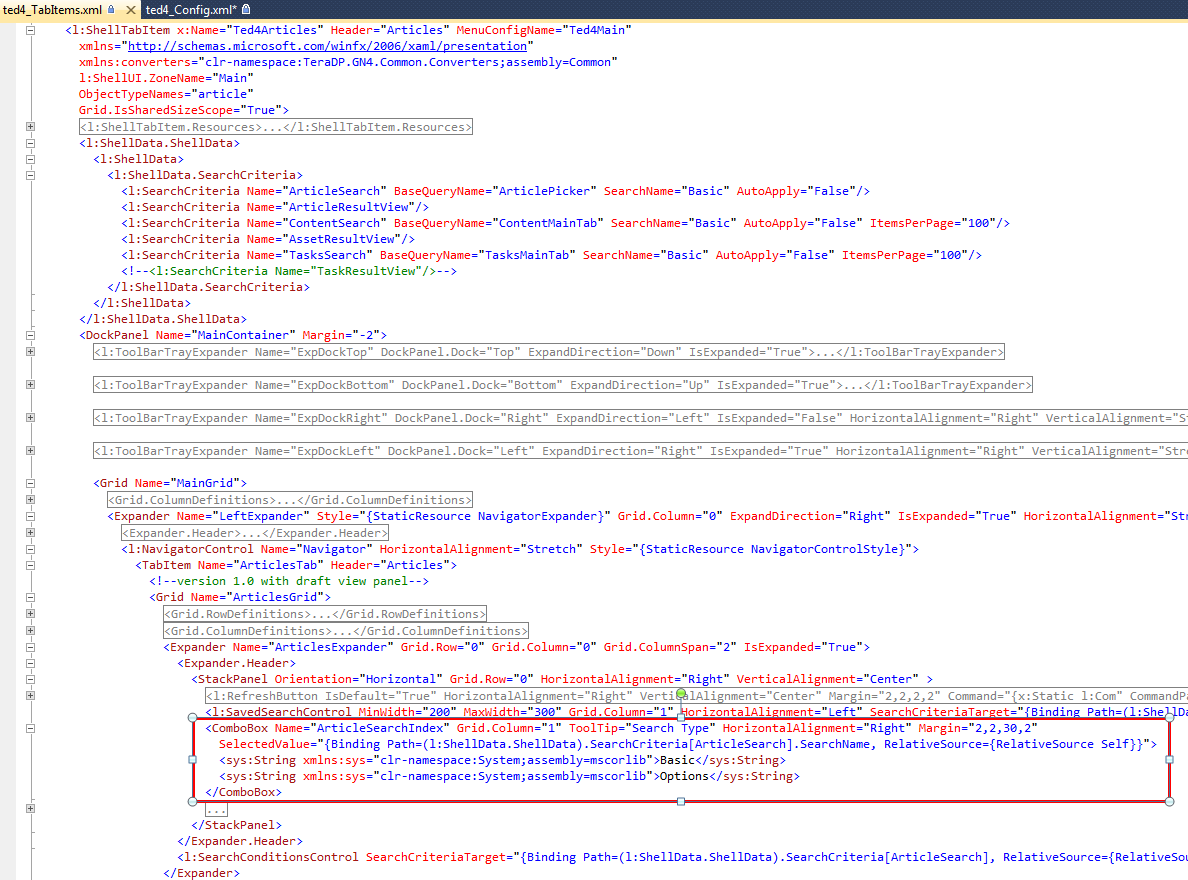Click the Grid.IsSharedSizeScope "True" line
This screenshot has width=1188, height=880.
183,110
